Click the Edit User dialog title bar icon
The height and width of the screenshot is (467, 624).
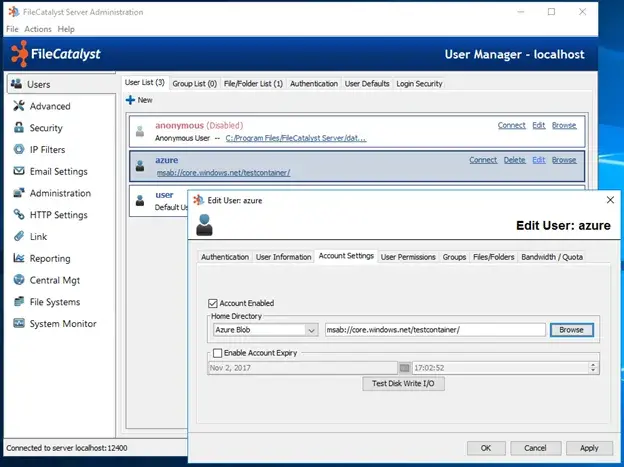198,200
